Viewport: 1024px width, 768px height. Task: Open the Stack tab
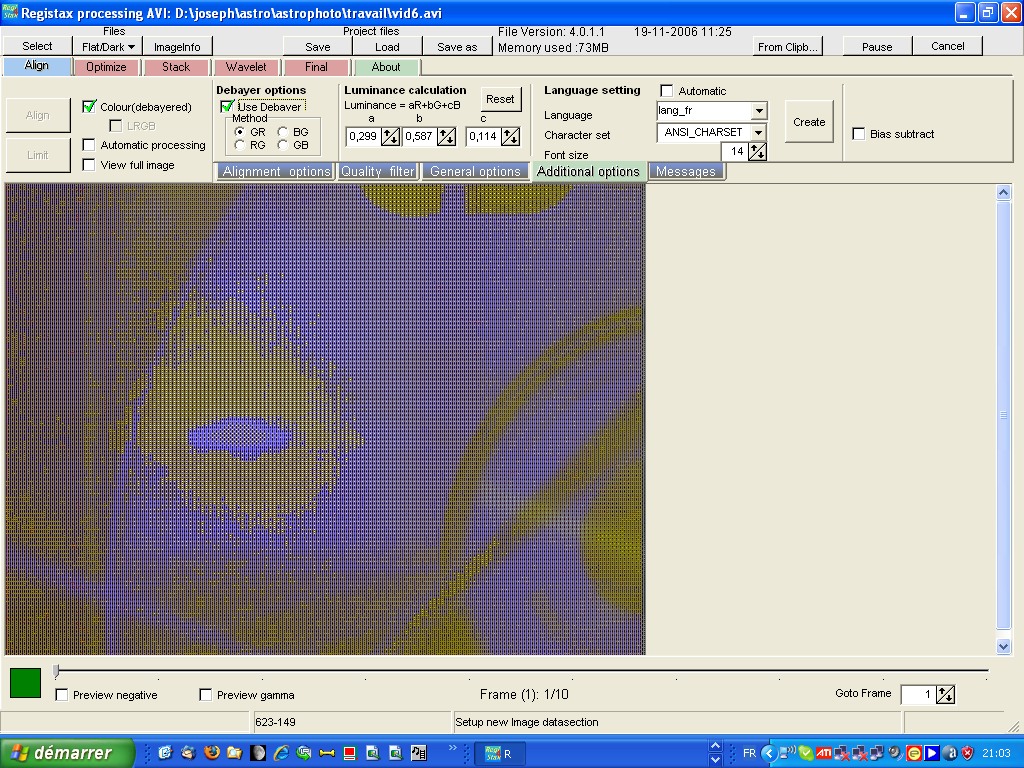176,67
